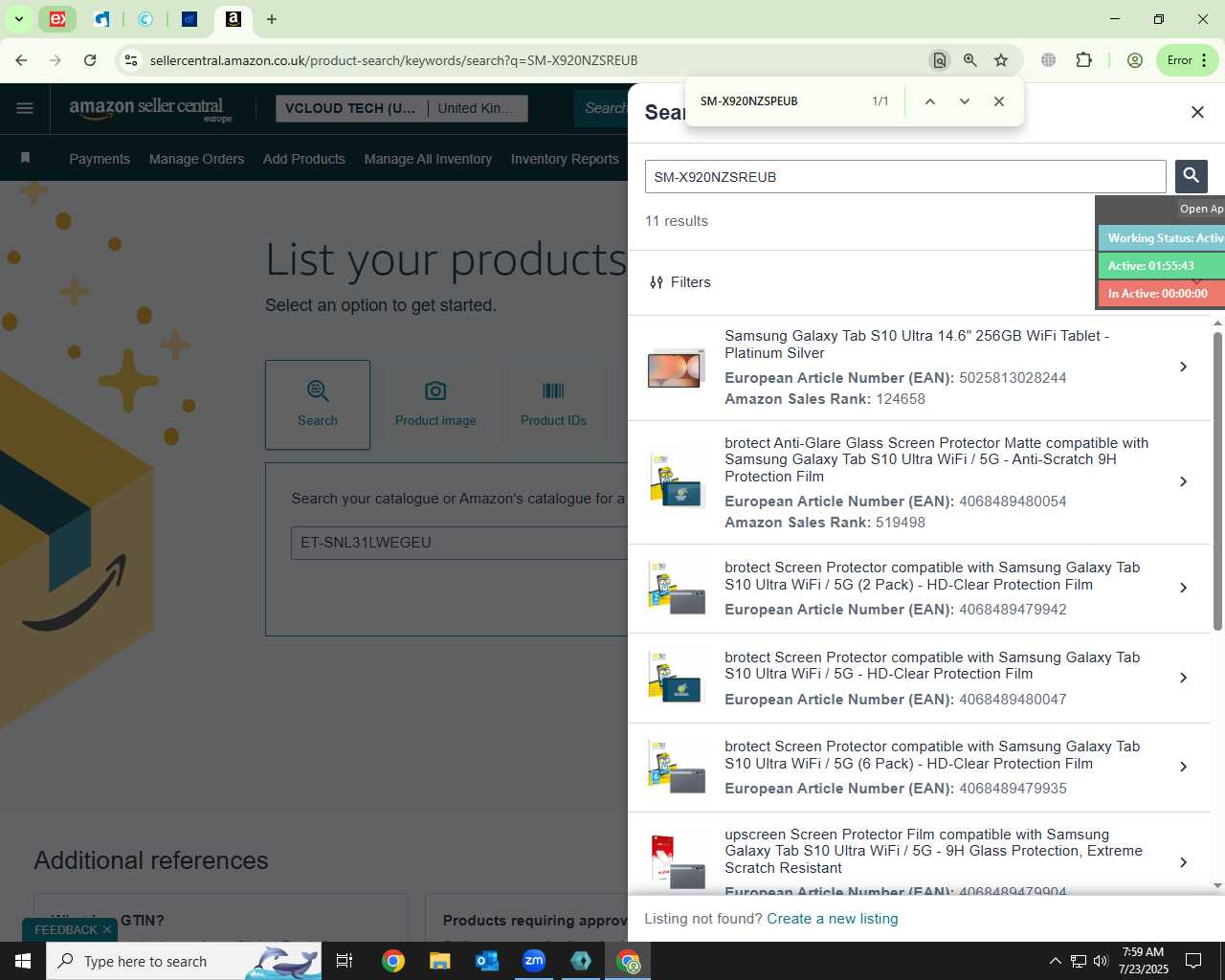The image size is (1225, 980).
Task: Click the Samsung Galaxy Tab product thumbnail
Action: click(x=675, y=368)
